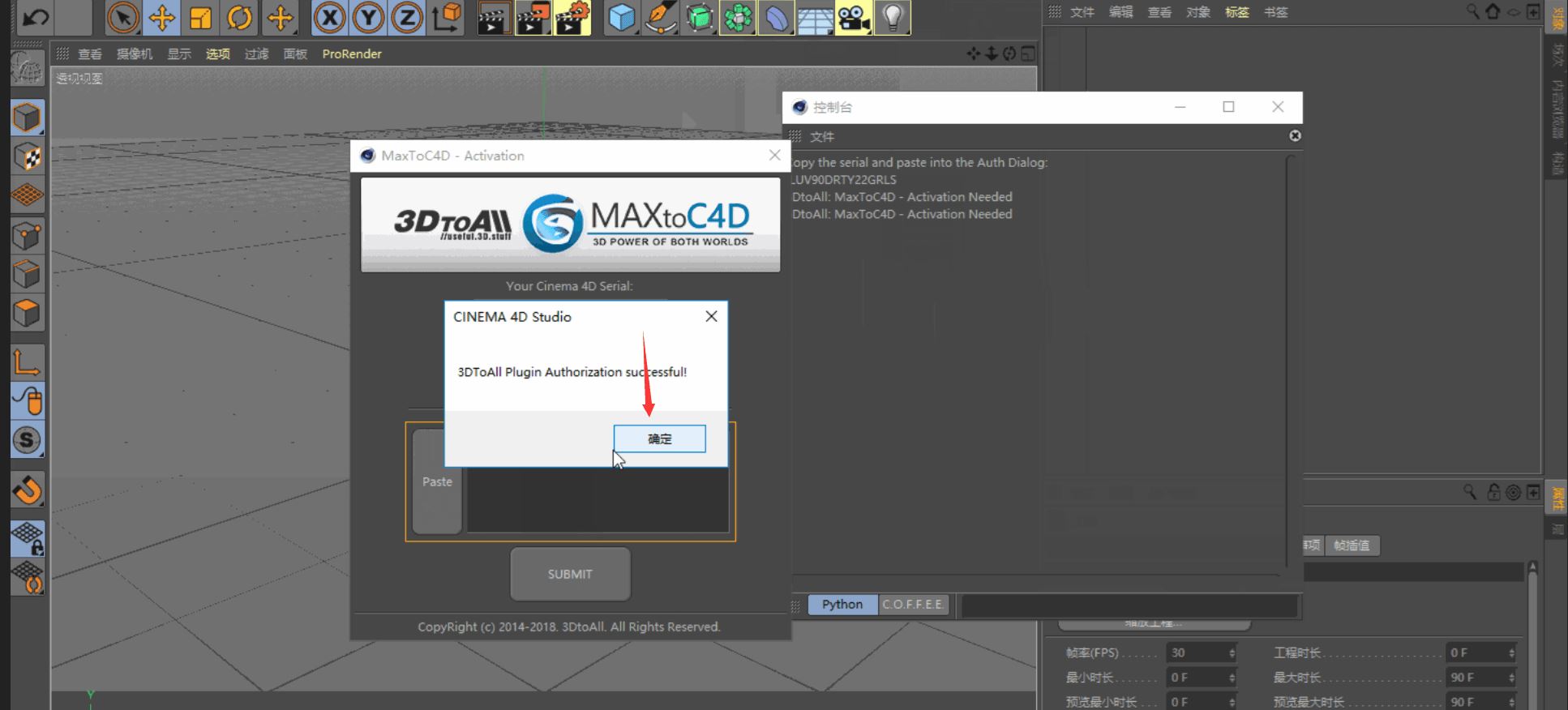Click the viewport pan camera icon

pyautogui.click(x=973, y=53)
